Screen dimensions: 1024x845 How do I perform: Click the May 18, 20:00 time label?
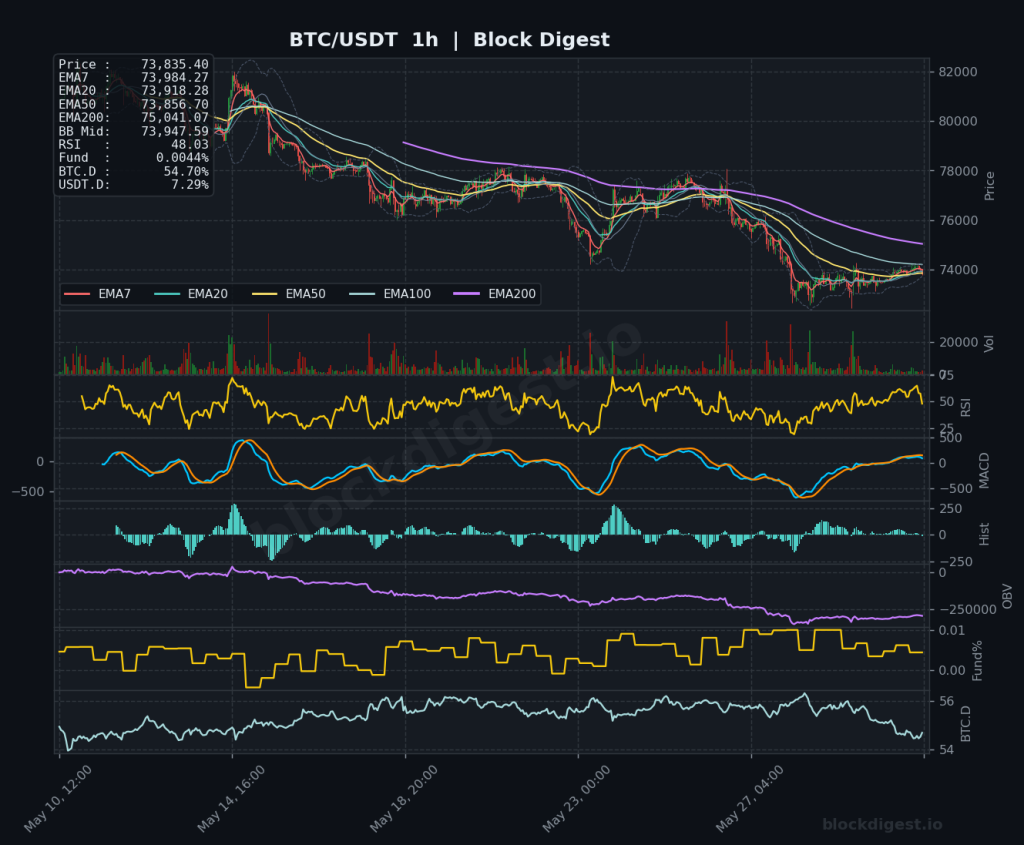point(404,799)
